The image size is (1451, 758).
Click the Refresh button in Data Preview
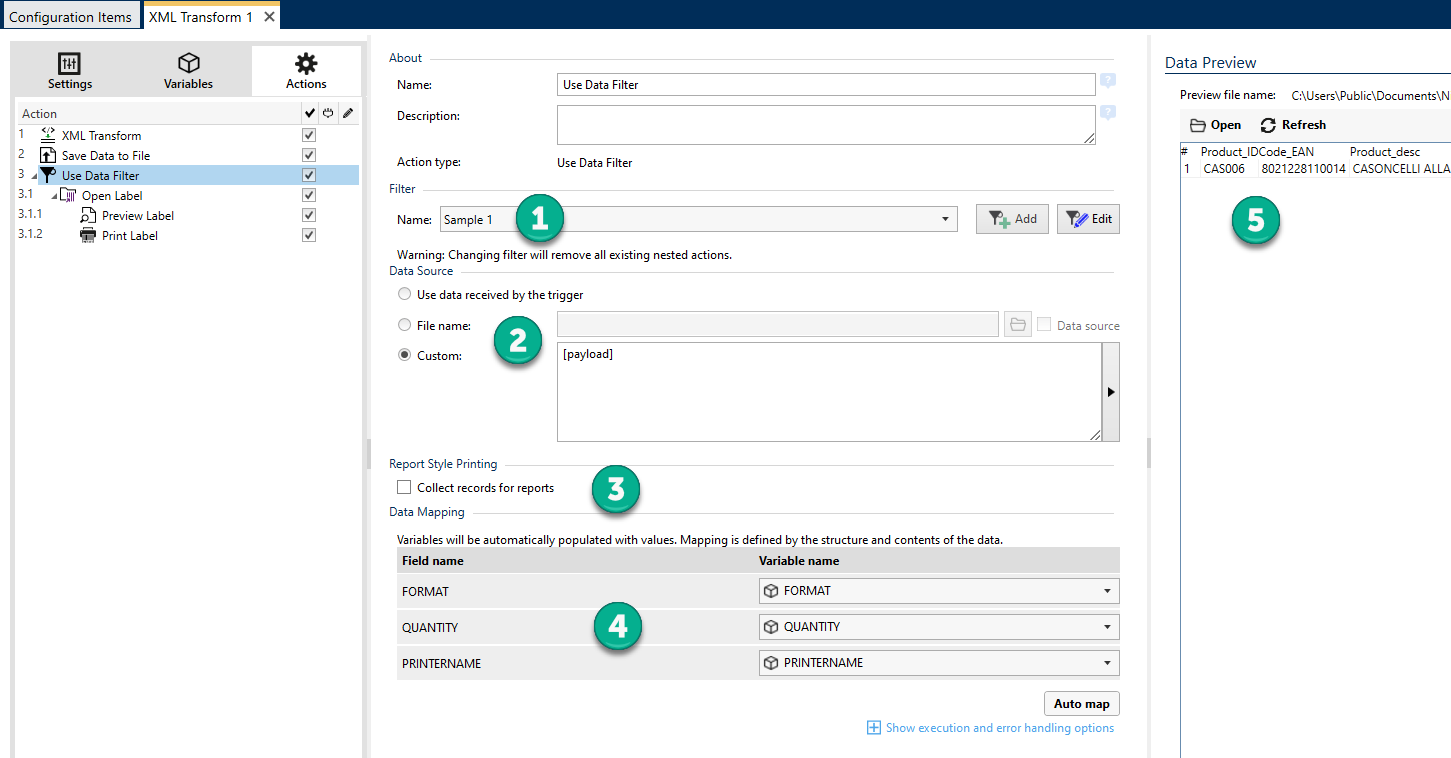pyautogui.click(x=1293, y=125)
